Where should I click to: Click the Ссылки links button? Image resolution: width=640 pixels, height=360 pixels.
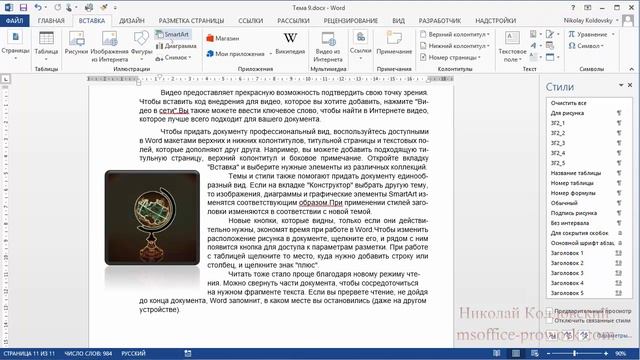pos(361,46)
